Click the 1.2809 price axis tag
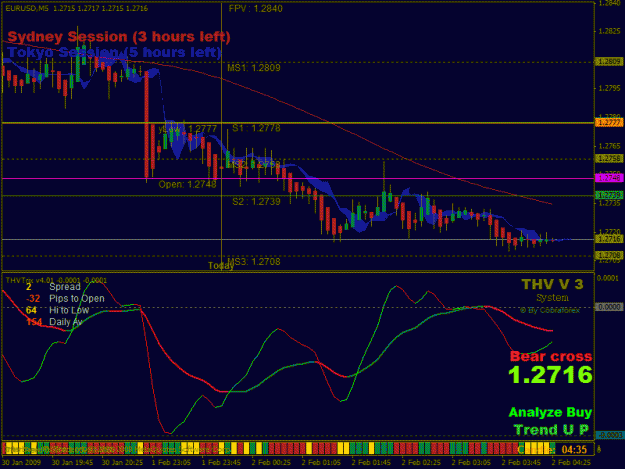Image resolution: width=625 pixels, height=469 pixels. 609,61
